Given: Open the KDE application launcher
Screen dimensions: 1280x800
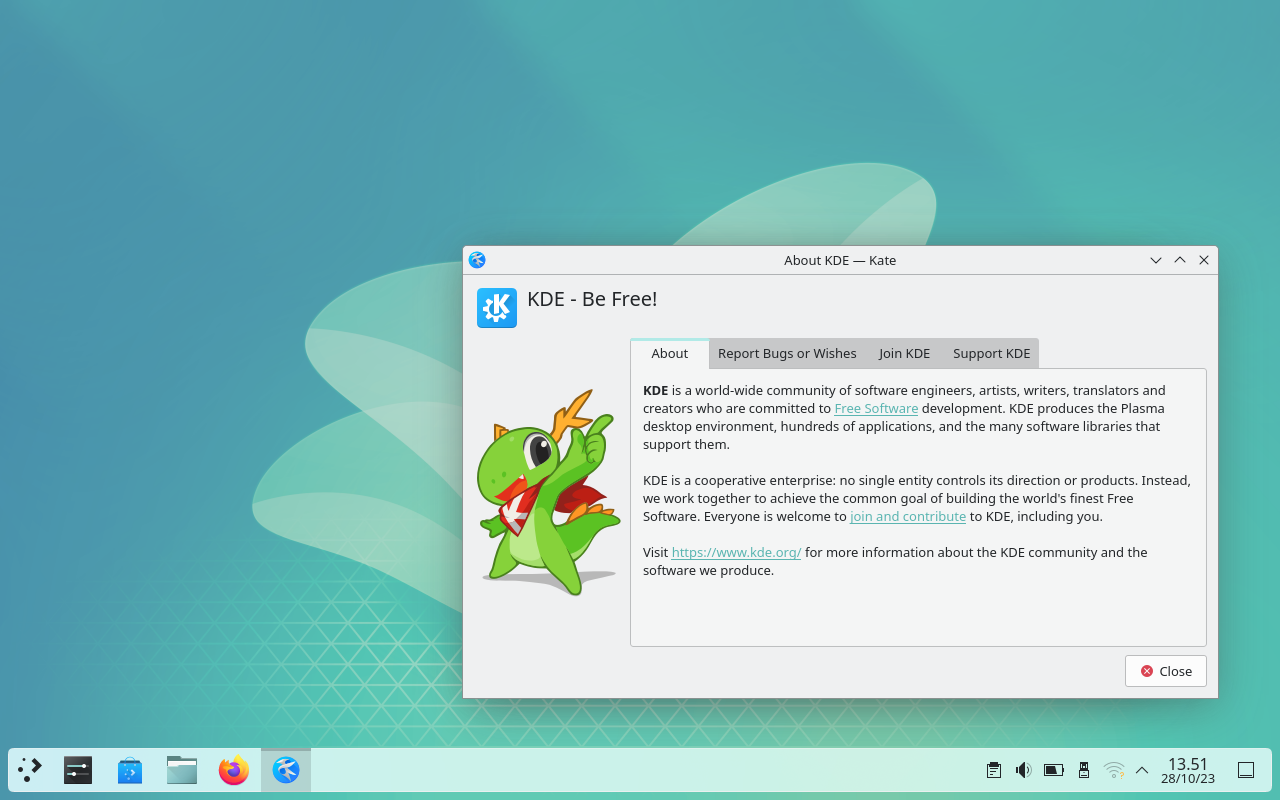Looking at the screenshot, I should (x=29, y=770).
